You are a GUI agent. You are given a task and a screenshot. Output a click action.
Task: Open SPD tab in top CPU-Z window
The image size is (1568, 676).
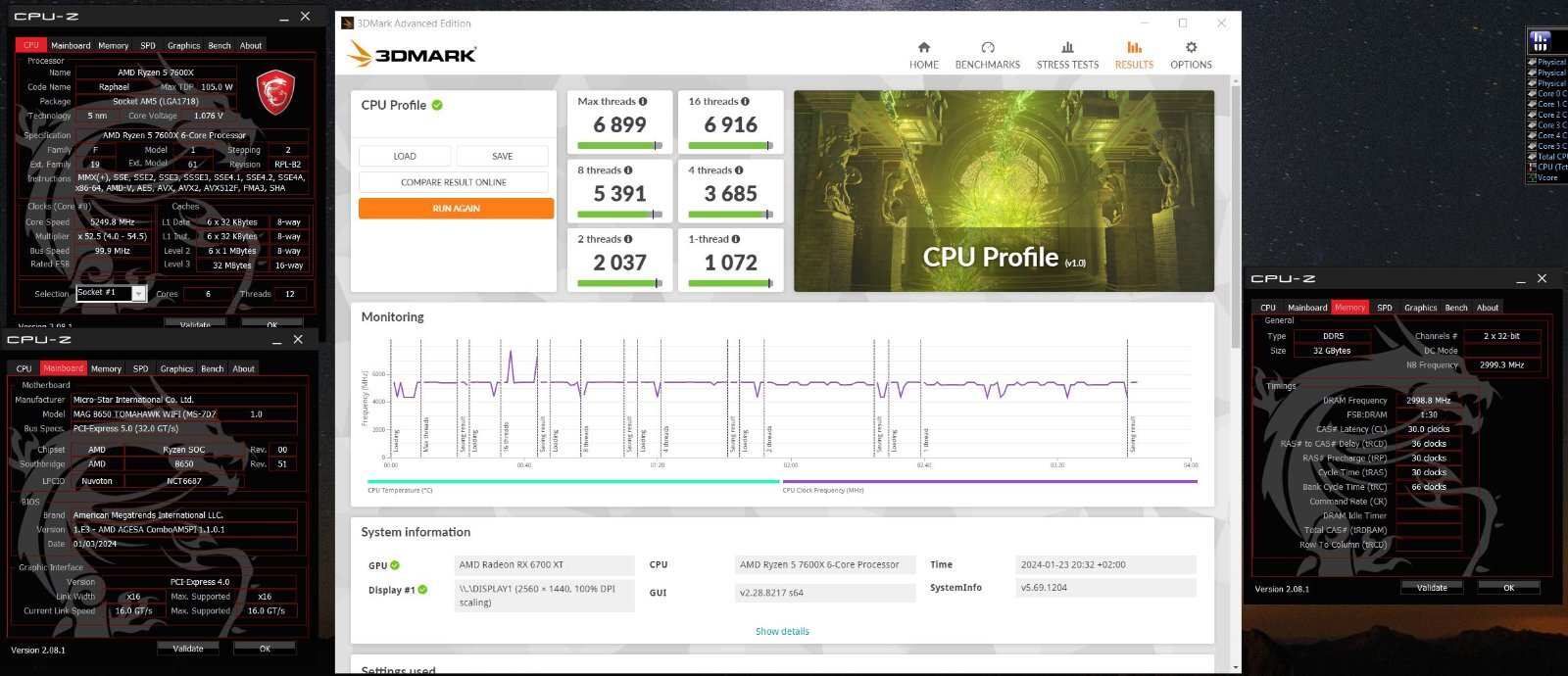tap(148, 45)
